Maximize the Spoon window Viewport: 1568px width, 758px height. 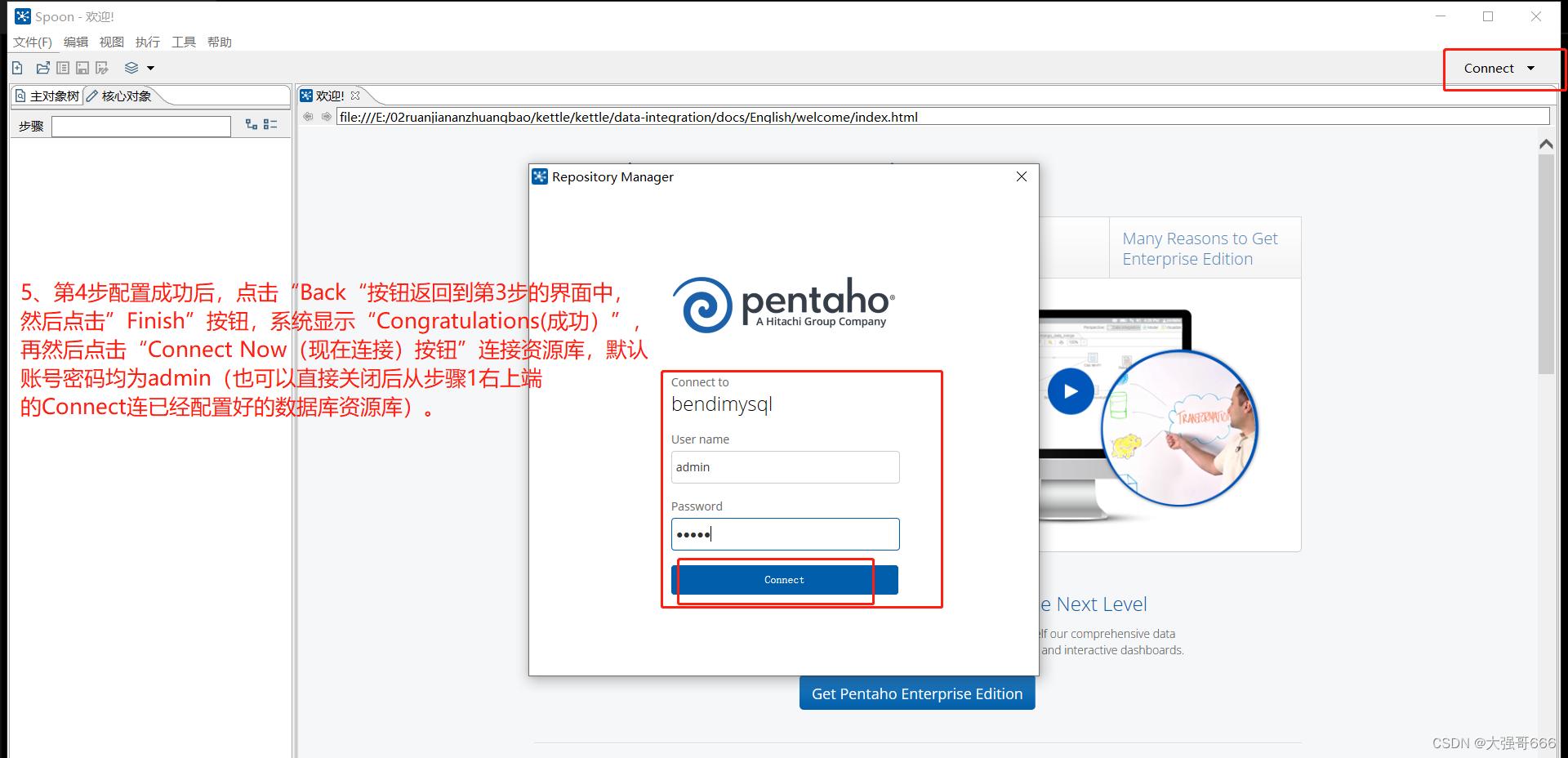coord(1488,16)
